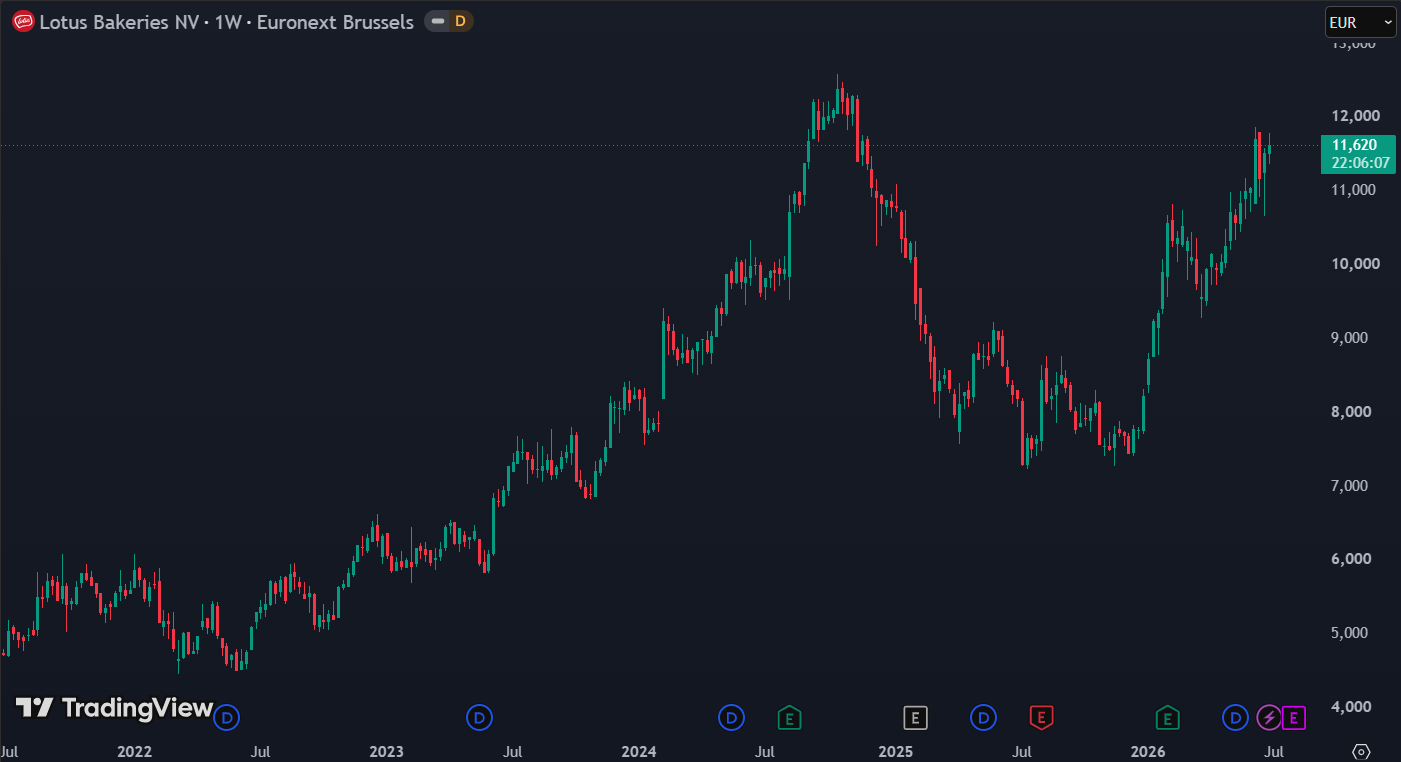Click the Jul label between 2025 and 2026

[1022, 750]
